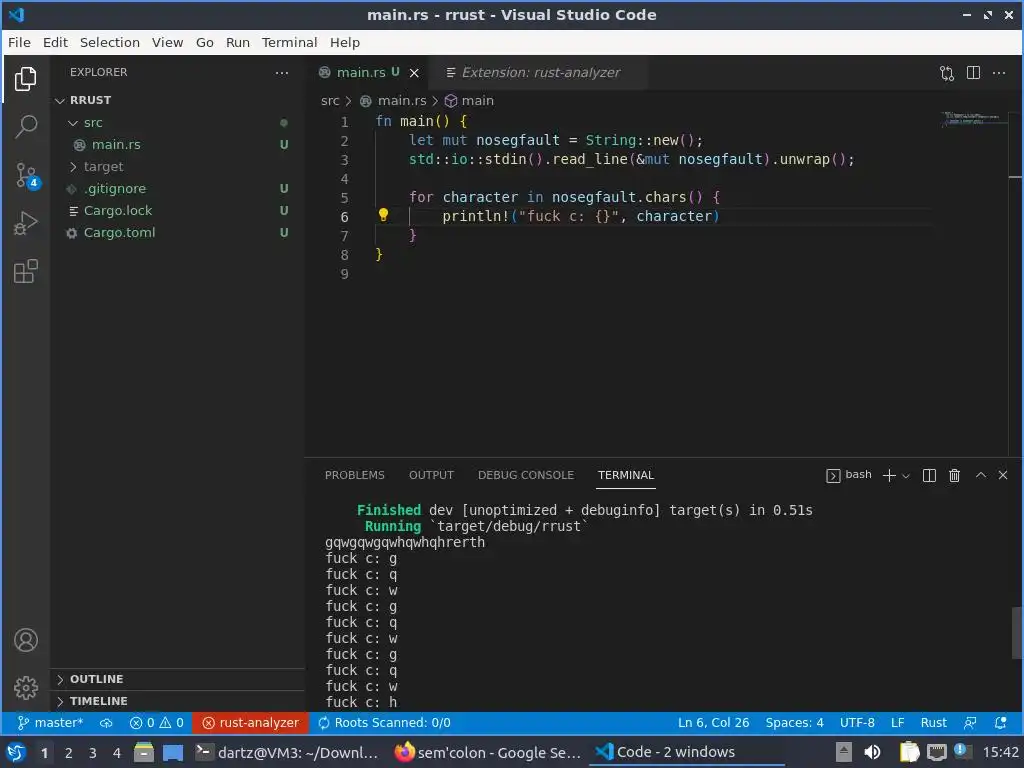Click the master* branch in status bar
The height and width of the screenshot is (768, 1024).
pos(51,723)
